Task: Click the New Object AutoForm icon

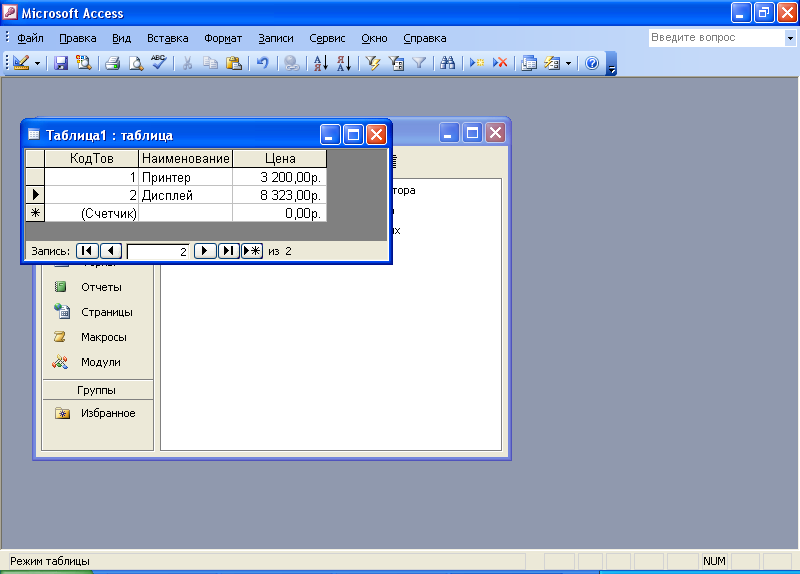Action: [552, 63]
